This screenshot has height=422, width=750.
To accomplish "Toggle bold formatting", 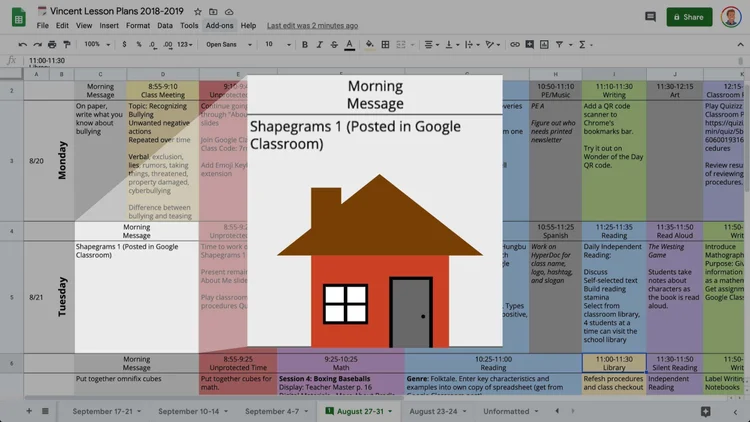I will tap(305, 44).
